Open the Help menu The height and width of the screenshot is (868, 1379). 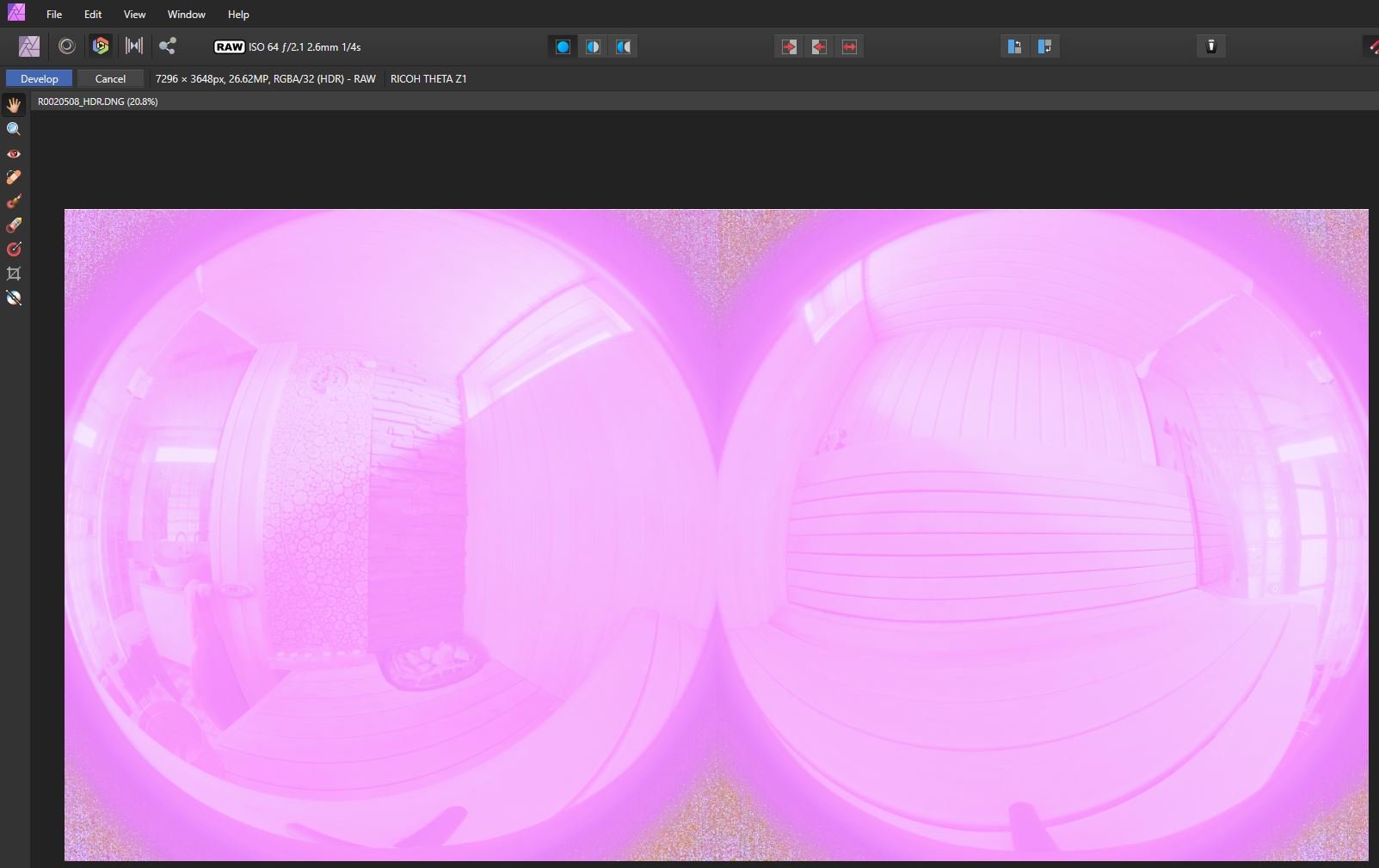238,14
